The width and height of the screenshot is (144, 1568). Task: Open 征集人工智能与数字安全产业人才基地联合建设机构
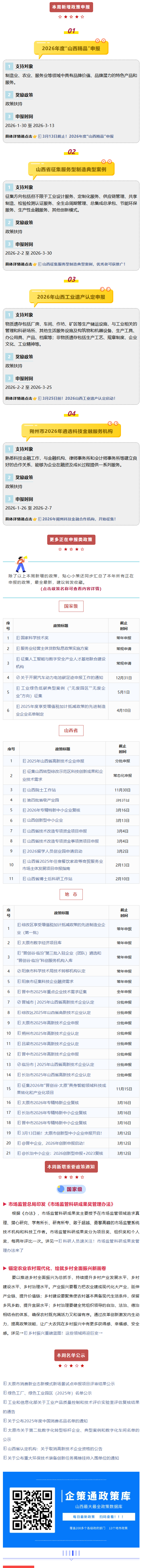[x=61, y=662]
